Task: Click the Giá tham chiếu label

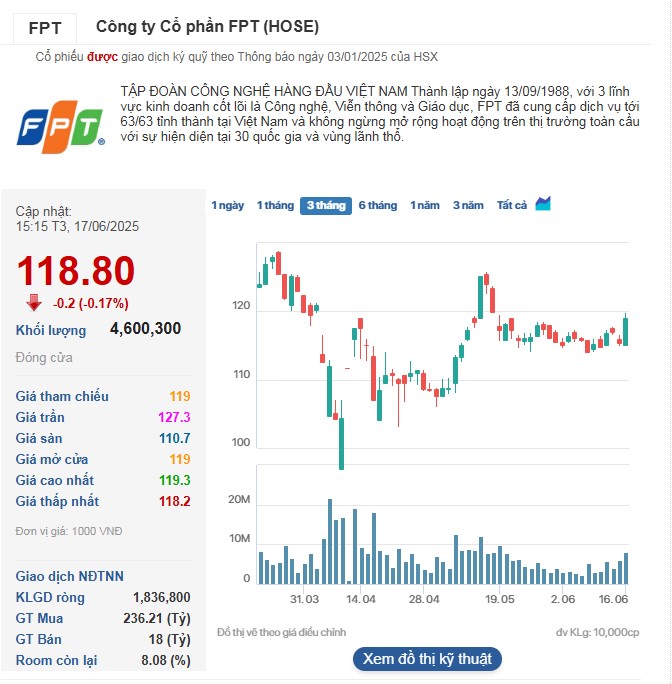Action: [x=62, y=396]
